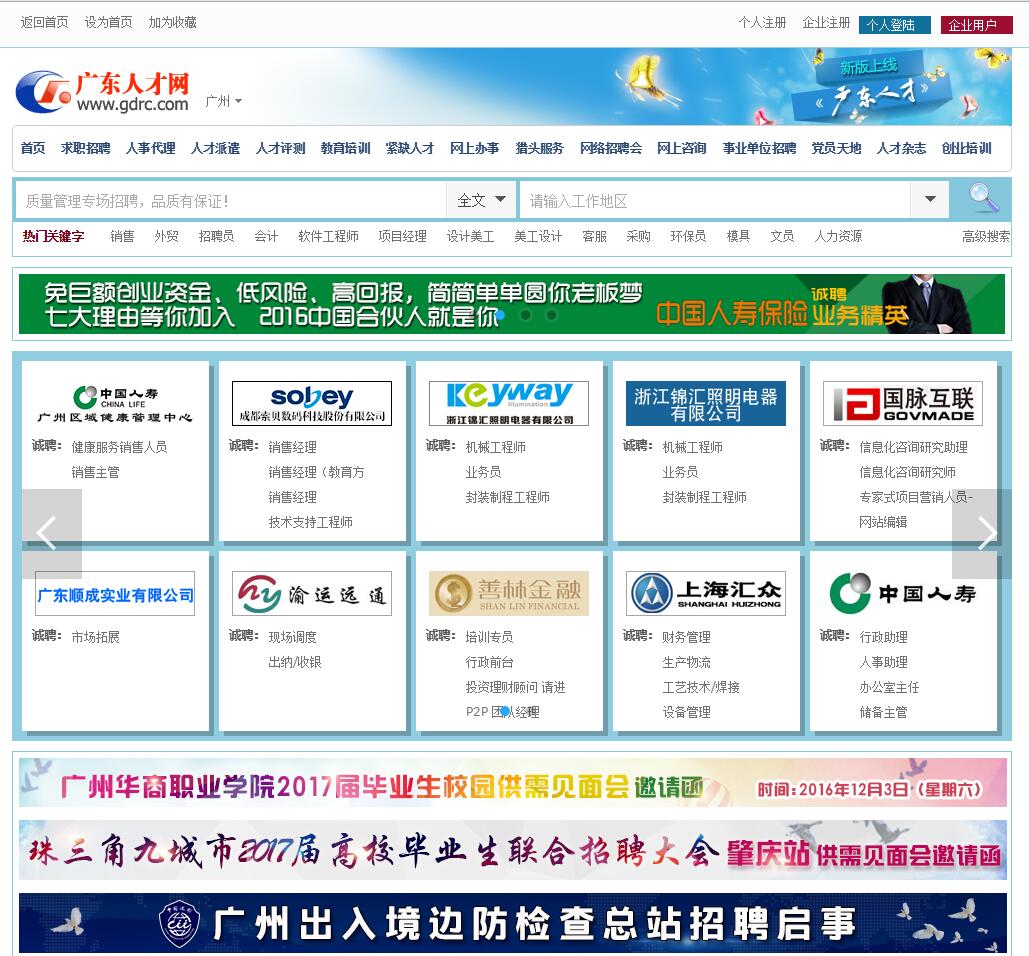Viewport: 1029px width, 956px height.
Task: Select hot keyword 项目经理
Action: 402,236
